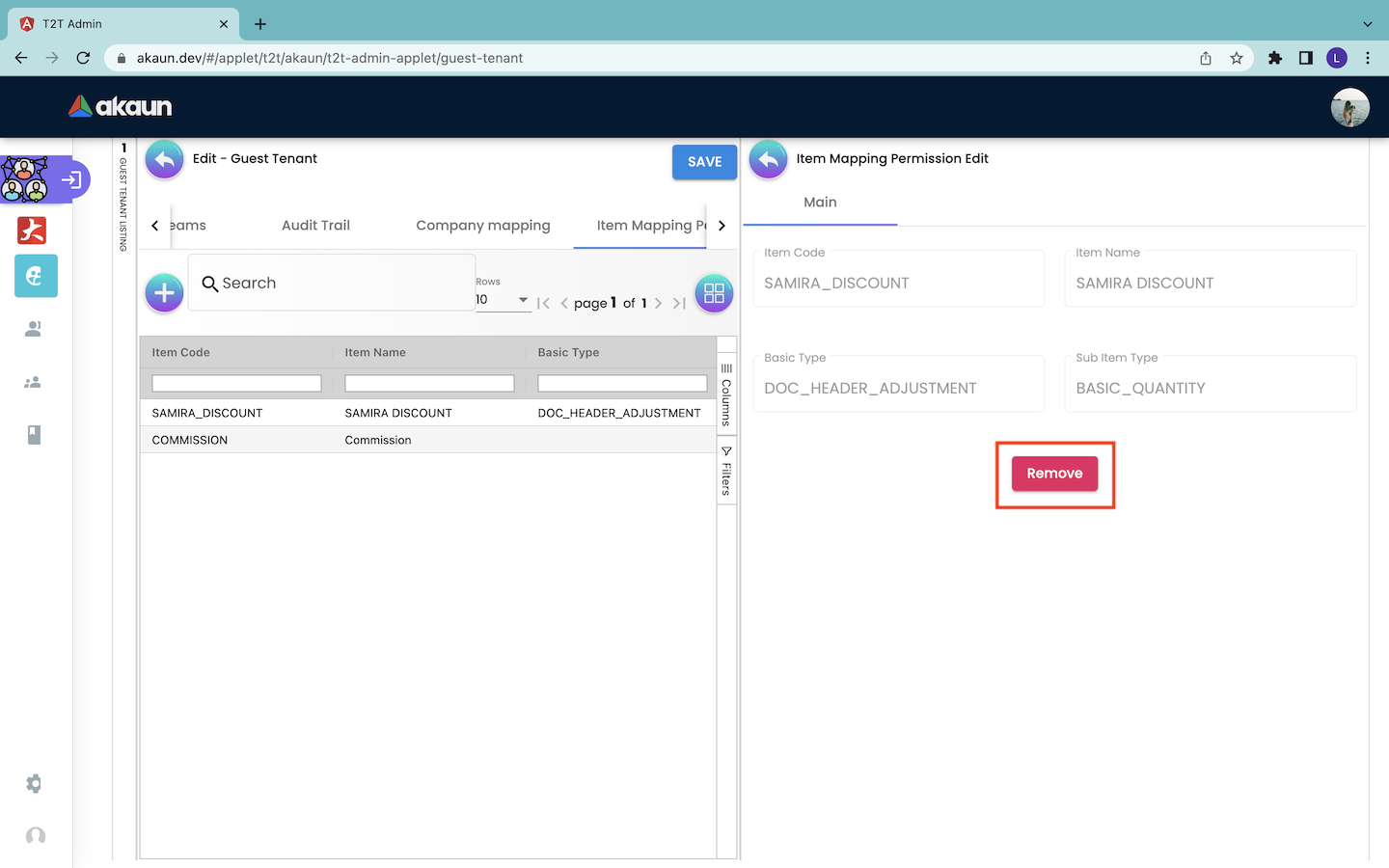Screen dimensions: 1389x868
Task: Click the red Remove button
Action: [1054, 474]
